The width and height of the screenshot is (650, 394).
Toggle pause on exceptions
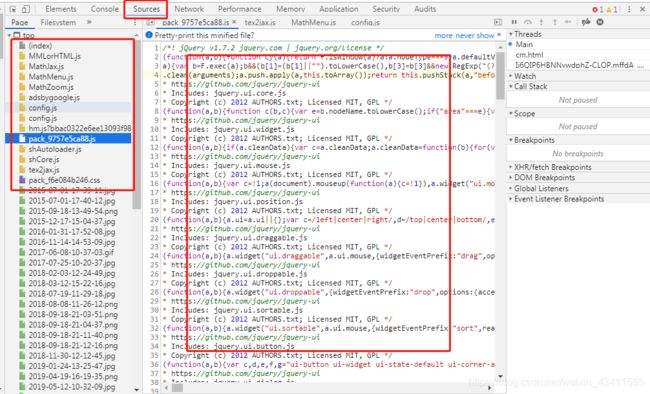point(600,22)
